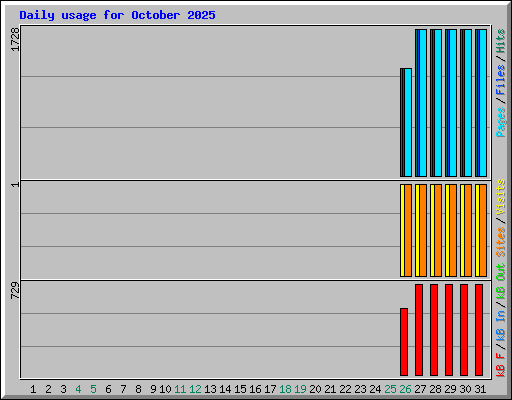The image size is (512, 400).
Task: Click day 29 on the x-axis
Action: tap(450, 389)
